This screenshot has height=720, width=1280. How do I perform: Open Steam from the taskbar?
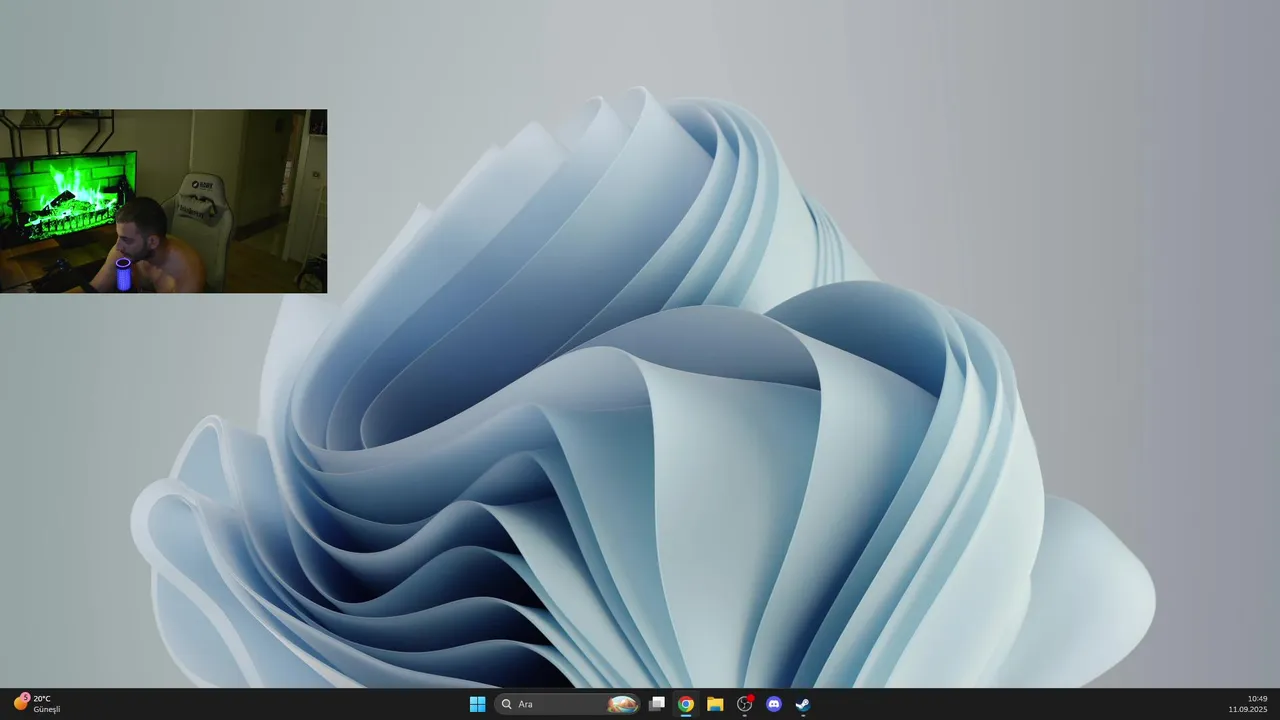pos(802,704)
